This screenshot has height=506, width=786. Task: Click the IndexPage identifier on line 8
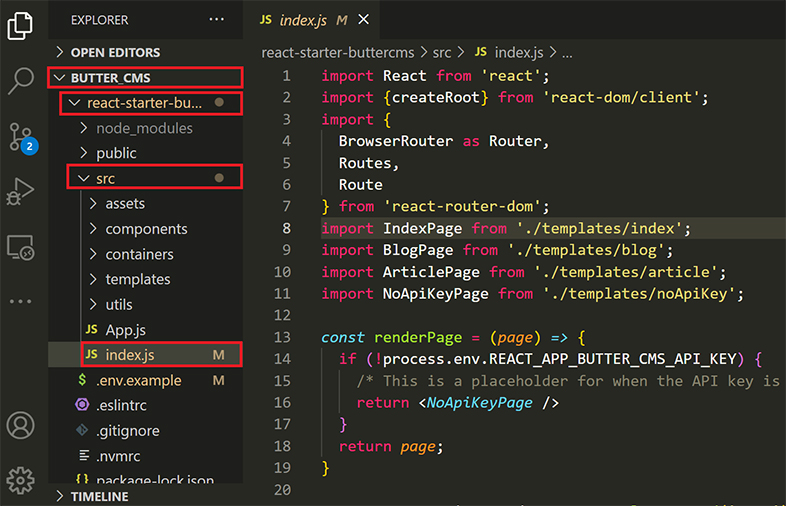(422, 229)
